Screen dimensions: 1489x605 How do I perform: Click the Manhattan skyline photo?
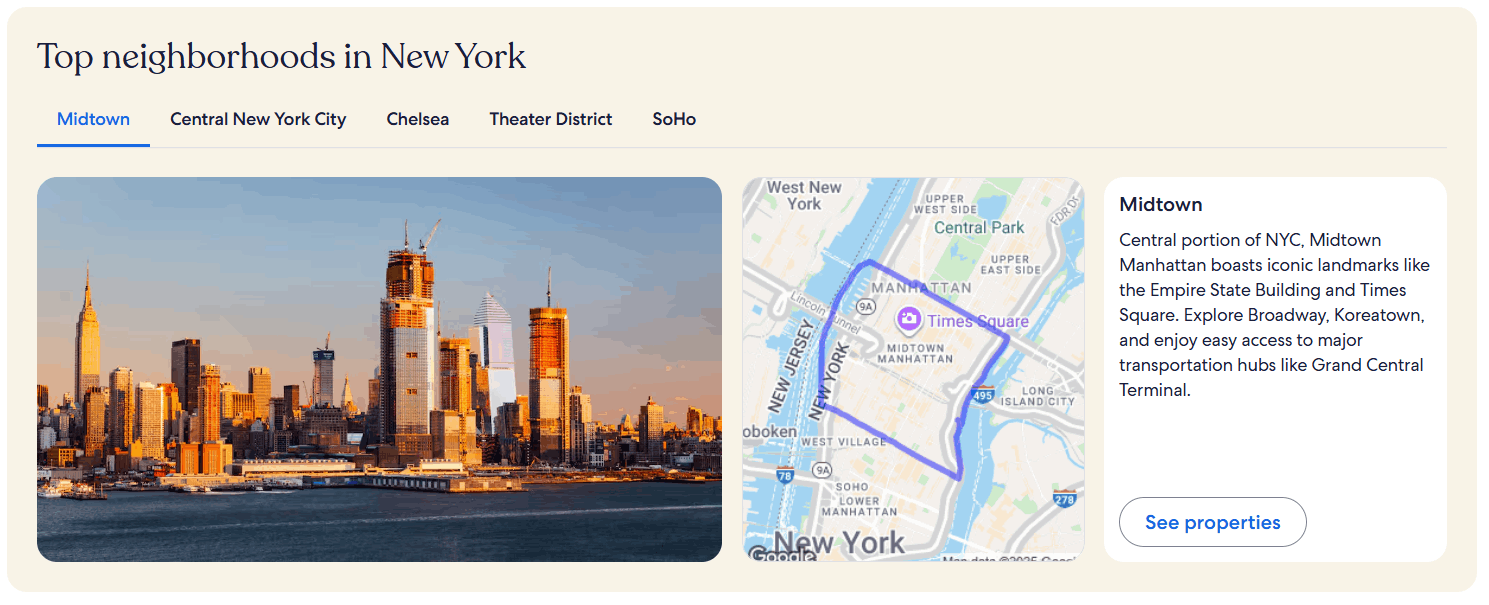(x=379, y=369)
